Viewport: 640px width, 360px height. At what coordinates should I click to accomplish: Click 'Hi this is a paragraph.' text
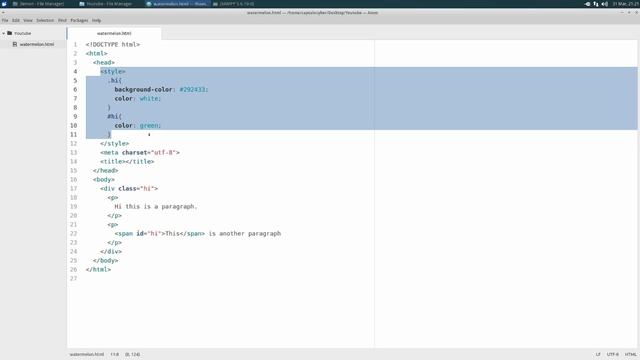[x=156, y=207]
